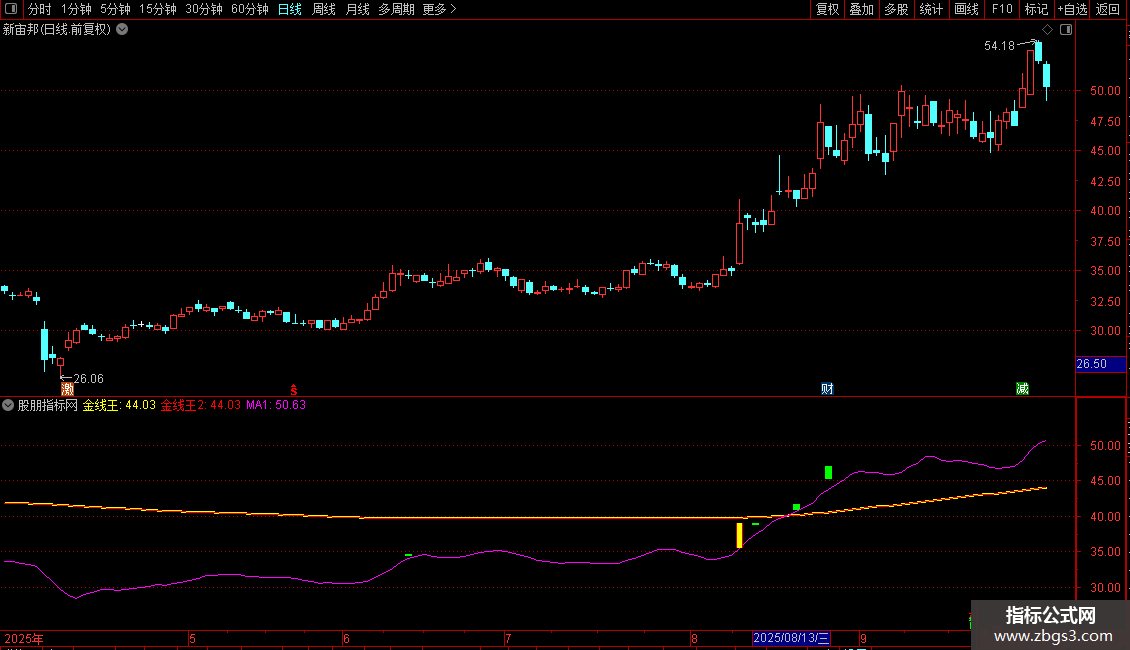Open the 统计 statistics tool
Screen dimensions: 1130x650
pos(930,9)
